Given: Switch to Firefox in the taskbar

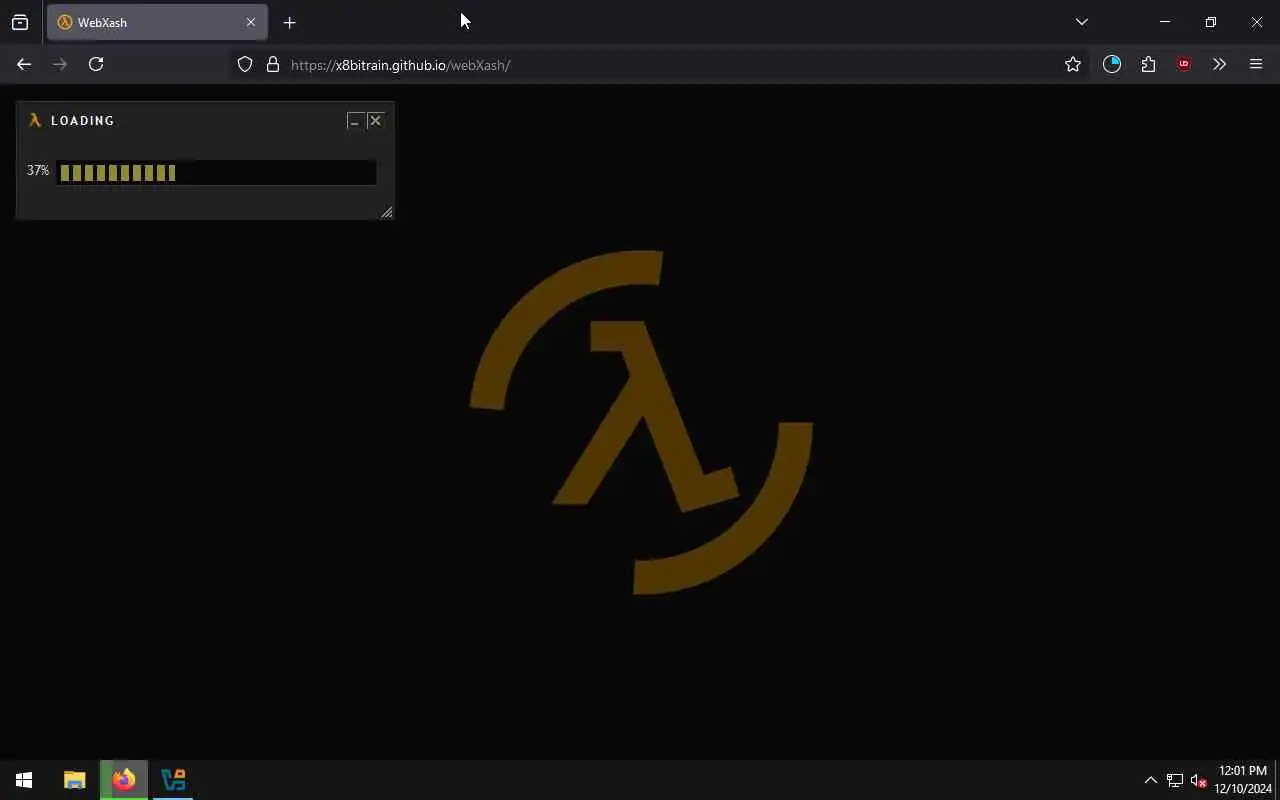Looking at the screenshot, I should point(124,780).
